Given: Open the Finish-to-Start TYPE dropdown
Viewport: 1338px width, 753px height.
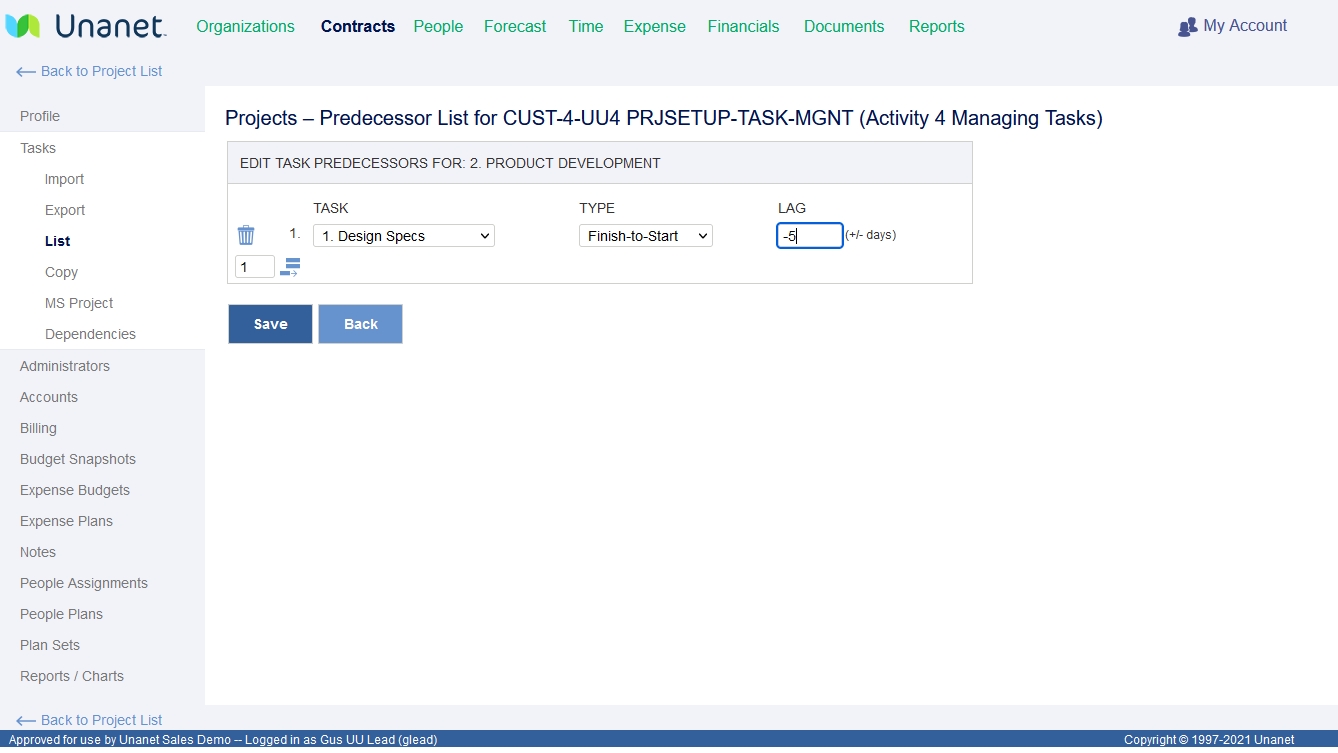Looking at the screenshot, I should coord(645,235).
